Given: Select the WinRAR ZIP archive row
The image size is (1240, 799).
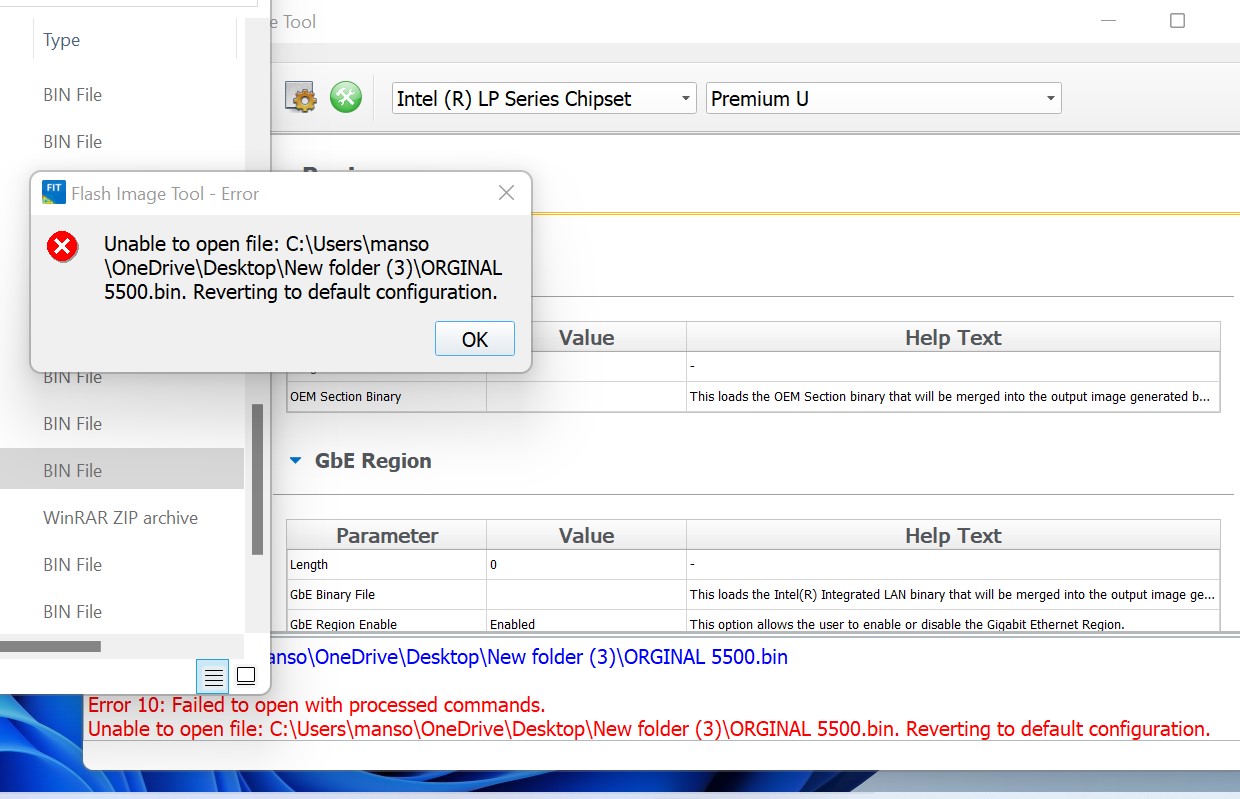Looking at the screenshot, I should [121, 518].
